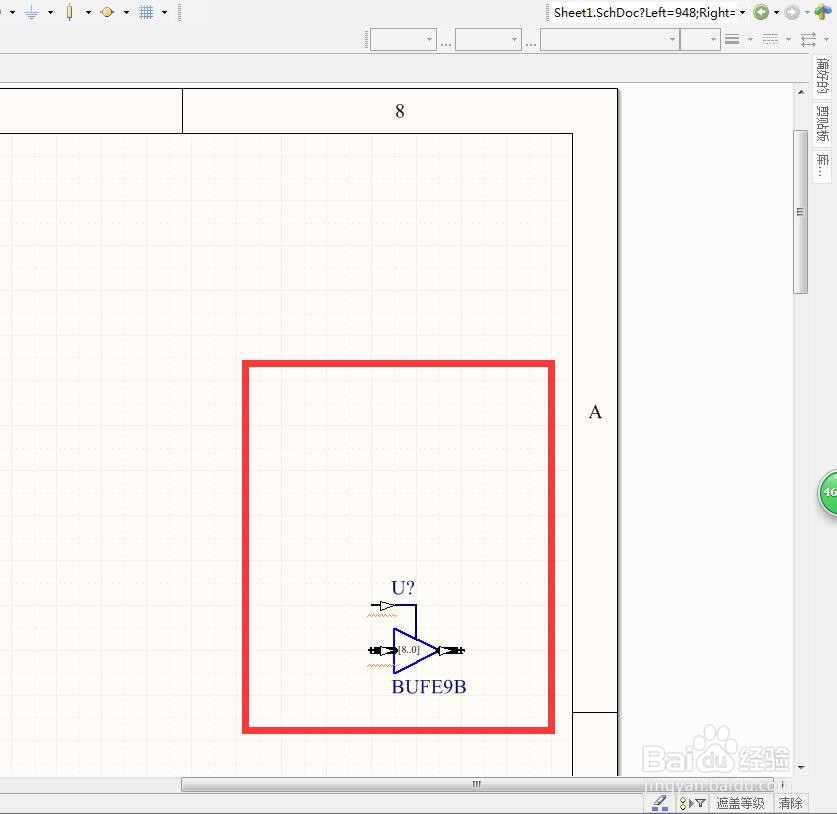Image resolution: width=837 pixels, height=814 pixels.
Task: Click first ellipsis button after combo box
Action: (x=446, y=43)
